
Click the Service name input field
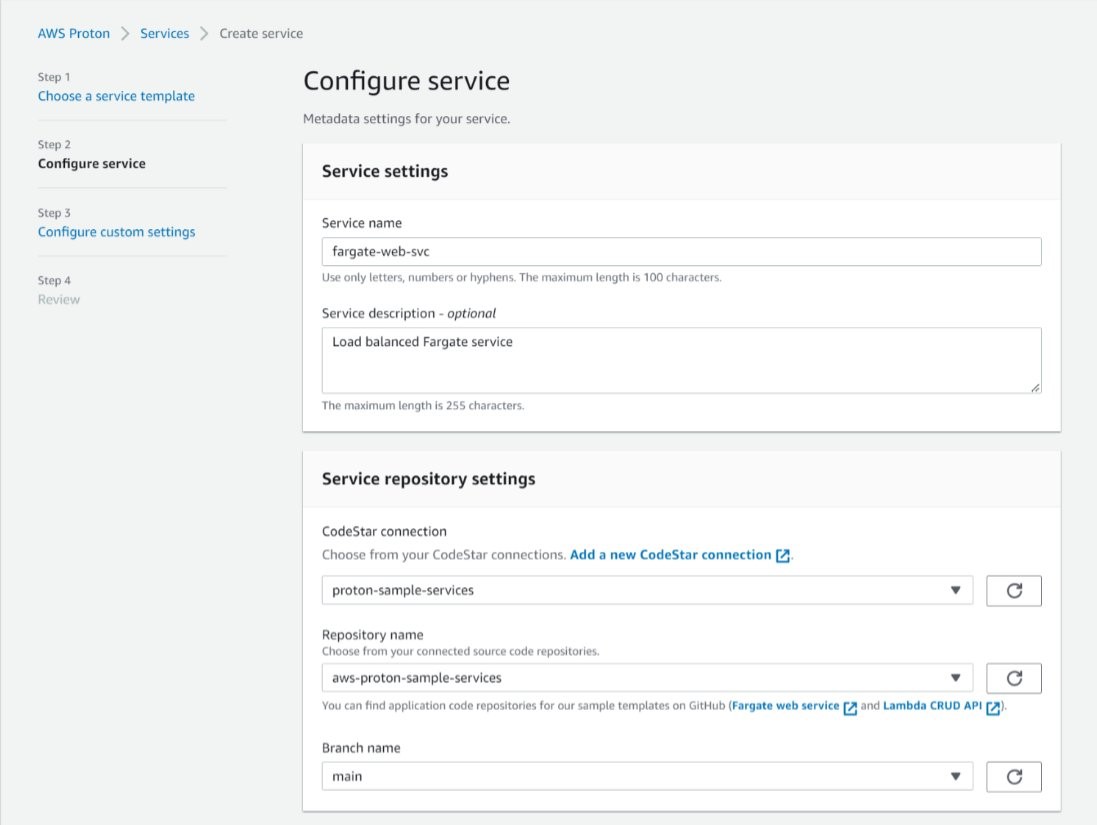point(681,252)
